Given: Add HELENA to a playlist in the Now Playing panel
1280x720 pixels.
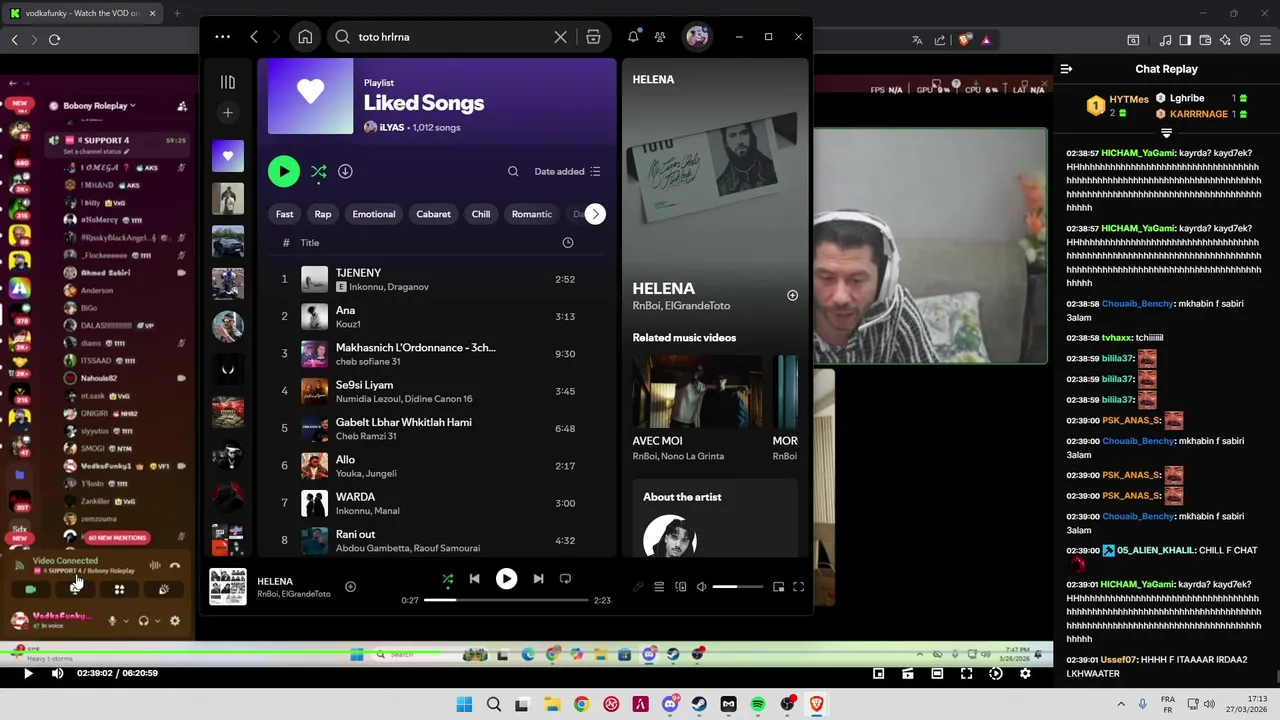Looking at the screenshot, I should click(792, 295).
